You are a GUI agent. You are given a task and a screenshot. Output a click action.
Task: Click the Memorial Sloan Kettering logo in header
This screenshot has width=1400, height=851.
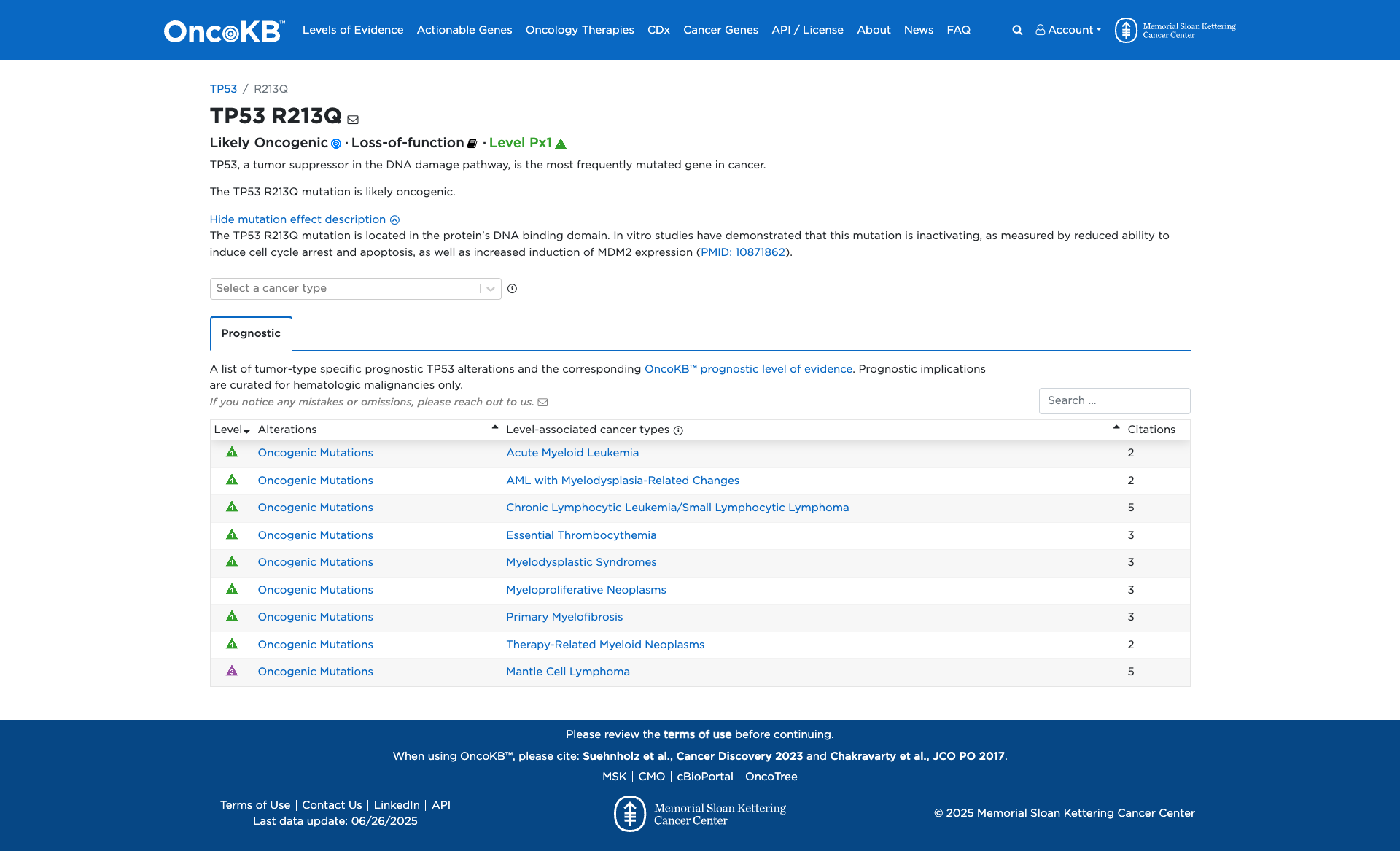coord(1175,30)
